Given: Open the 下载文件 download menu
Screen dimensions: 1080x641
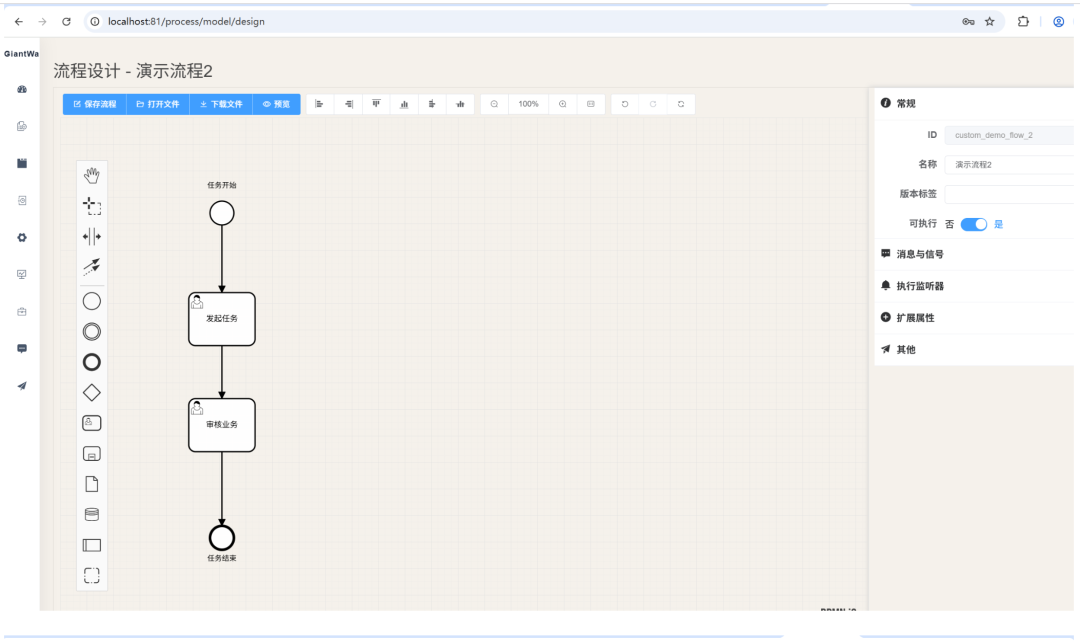Looking at the screenshot, I should pos(221,104).
